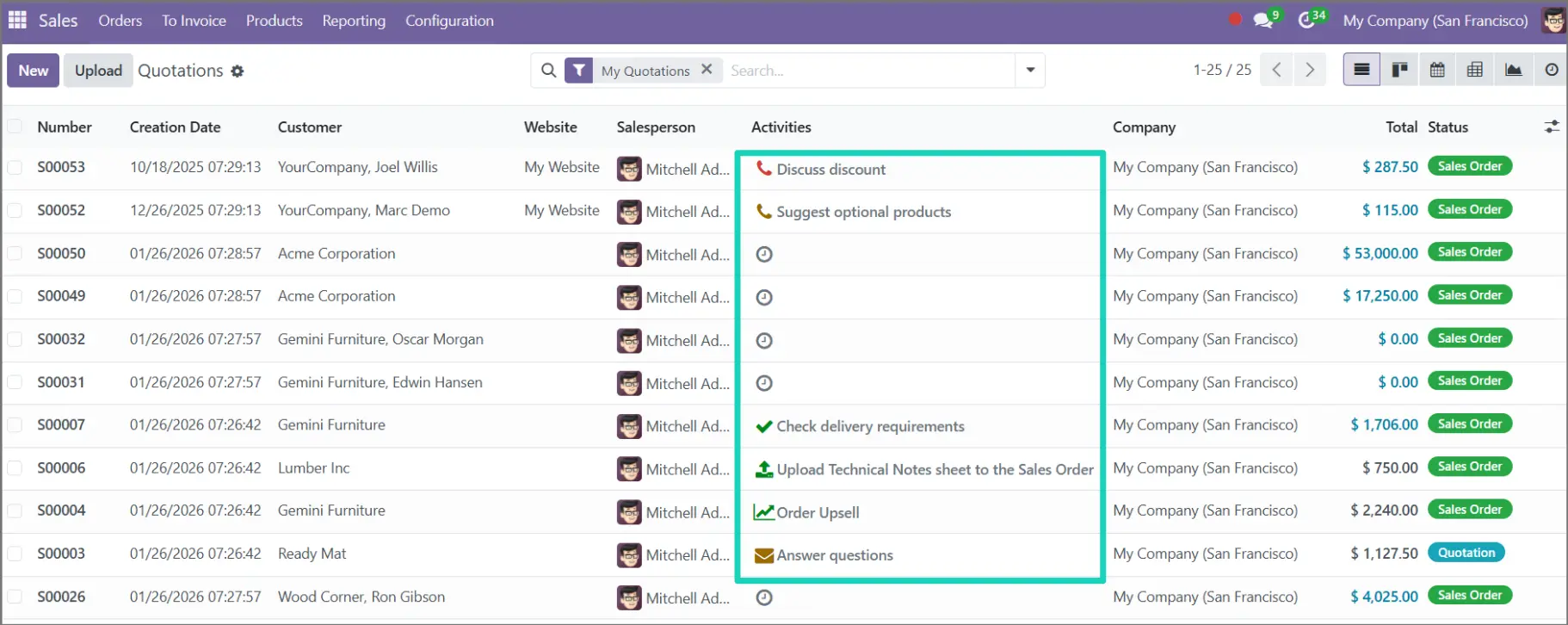
Task: Click the Quotations gear settings icon
Action: point(238,71)
